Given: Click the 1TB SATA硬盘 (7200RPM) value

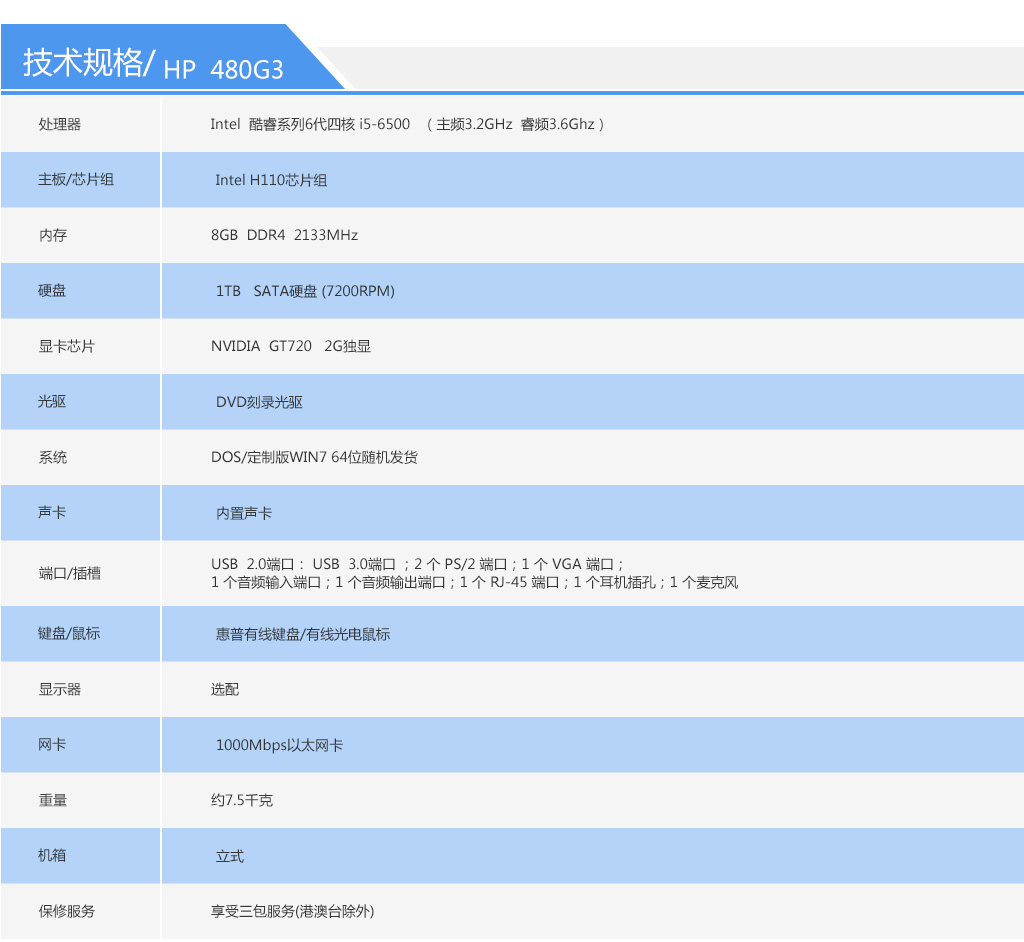Looking at the screenshot, I should coord(305,291).
